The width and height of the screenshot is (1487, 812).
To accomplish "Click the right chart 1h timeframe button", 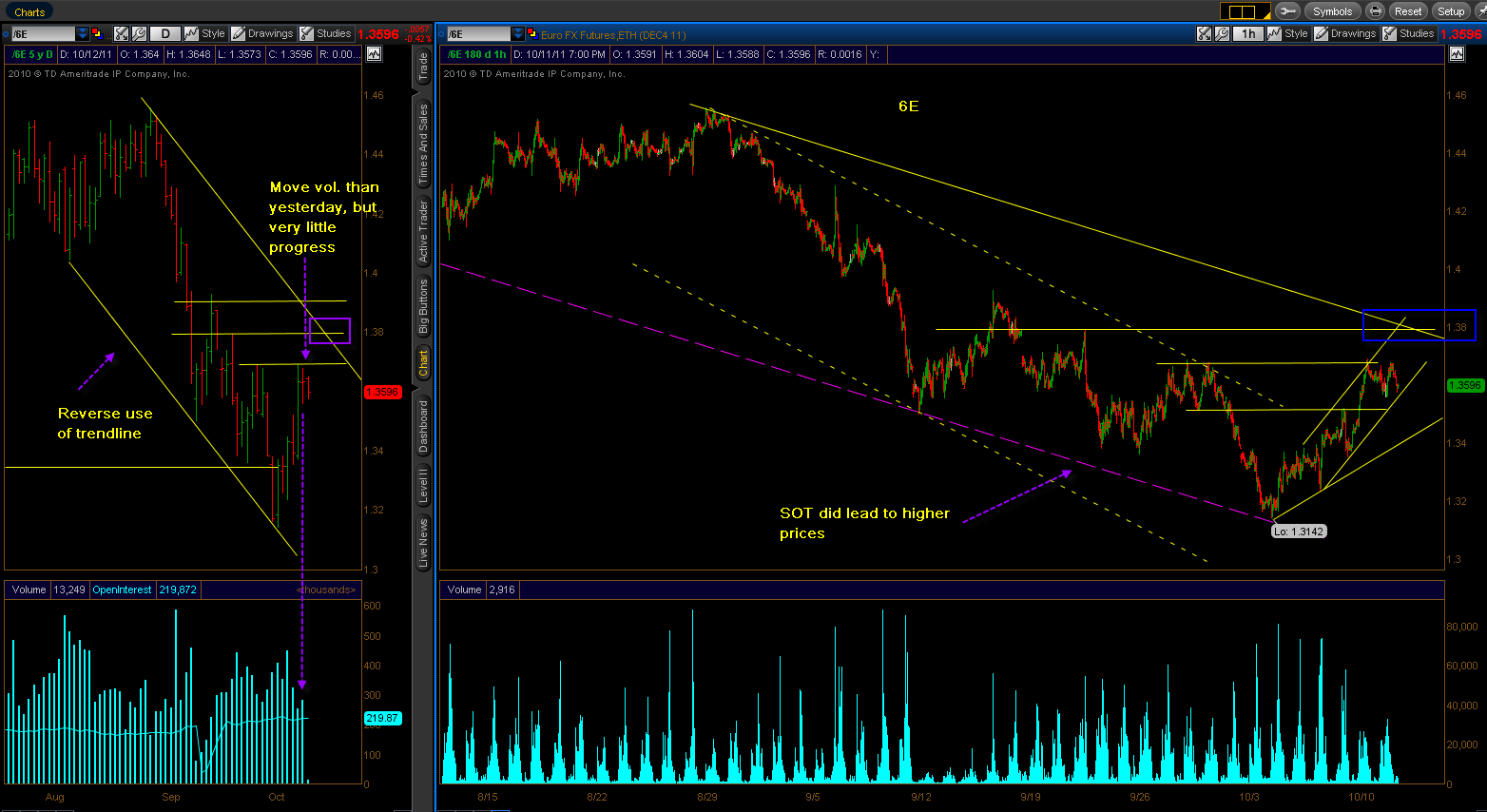I will pos(1247,33).
